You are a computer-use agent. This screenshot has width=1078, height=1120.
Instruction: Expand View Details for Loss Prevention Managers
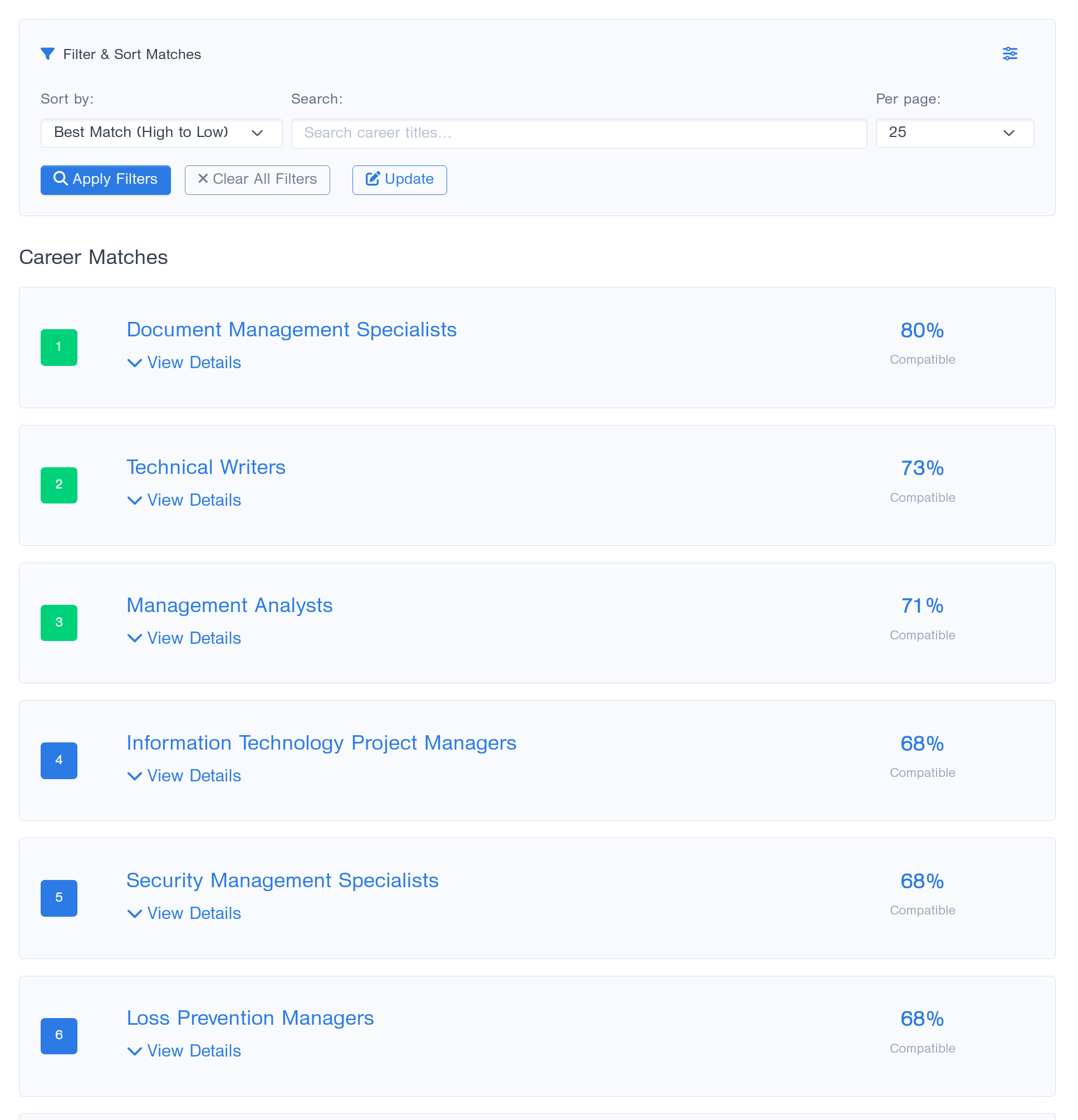[183, 1051]
